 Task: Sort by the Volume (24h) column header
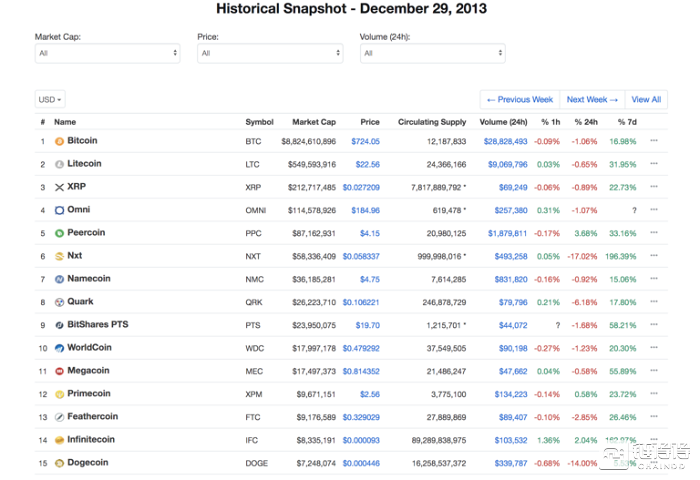click(x=503, y=122)
